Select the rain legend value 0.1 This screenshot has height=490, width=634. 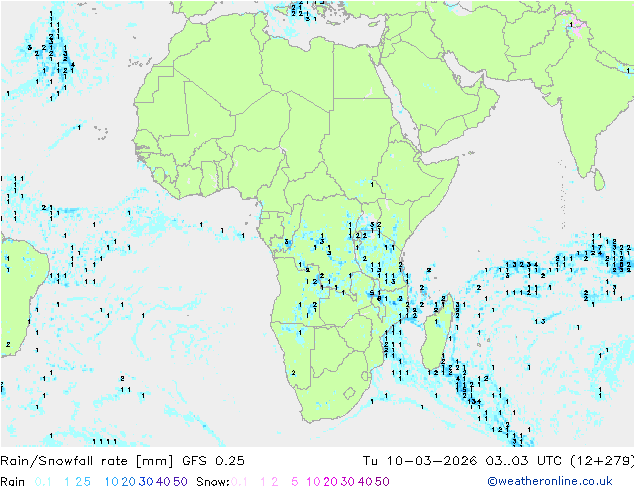pos(43,482)
